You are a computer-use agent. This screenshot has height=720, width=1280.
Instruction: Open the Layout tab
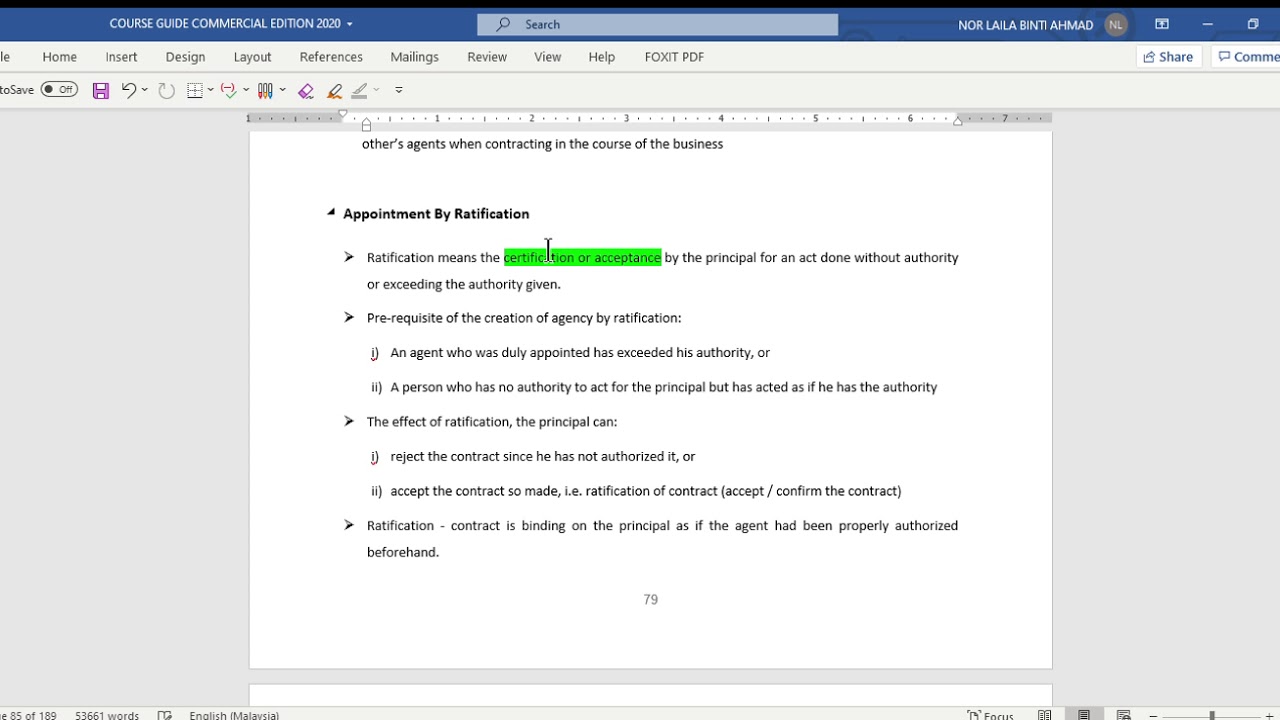[252, 57]
